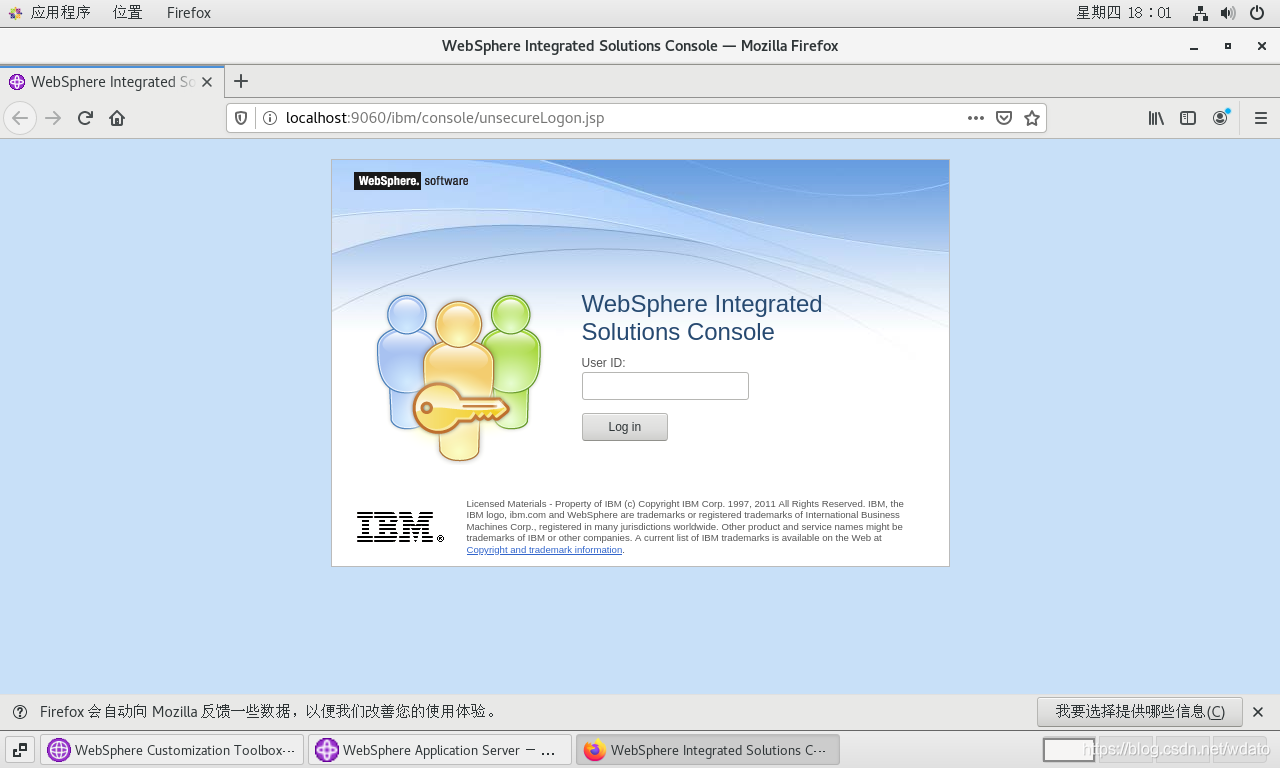Screen dimensions: 1280x768
Task: Dismiss the Firefox data notification bar
Action: 1259,712
